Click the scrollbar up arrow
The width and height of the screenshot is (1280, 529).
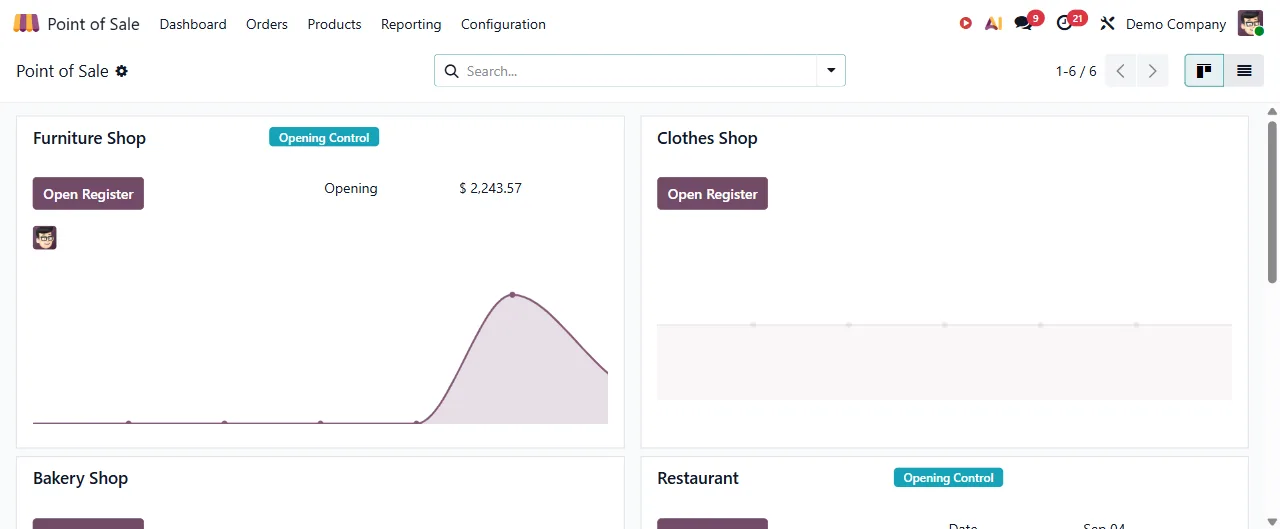(1272, 111)
